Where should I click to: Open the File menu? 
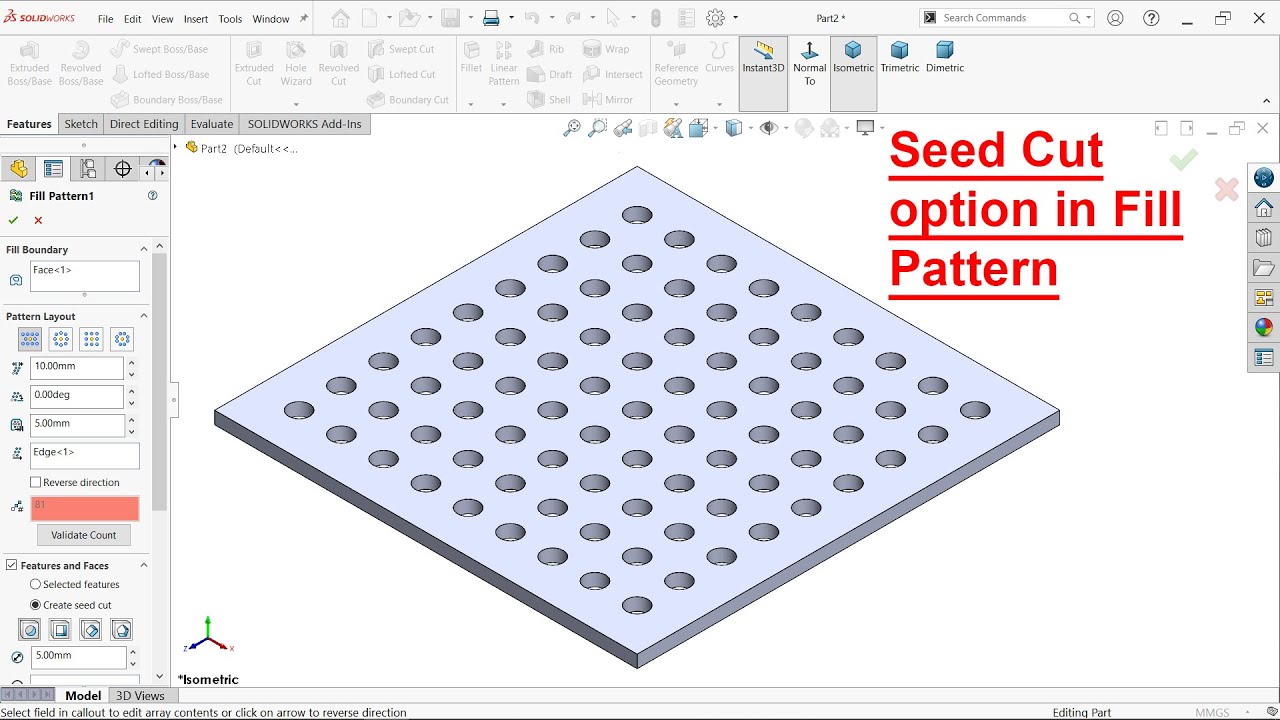105,19
